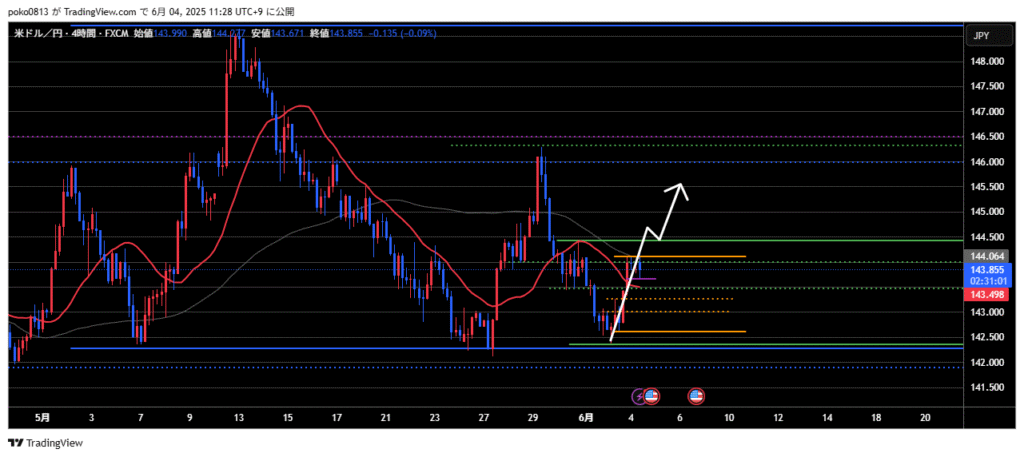Open the purple lightning event icon
Viewport: 1024px width, 457px height.
640,396
